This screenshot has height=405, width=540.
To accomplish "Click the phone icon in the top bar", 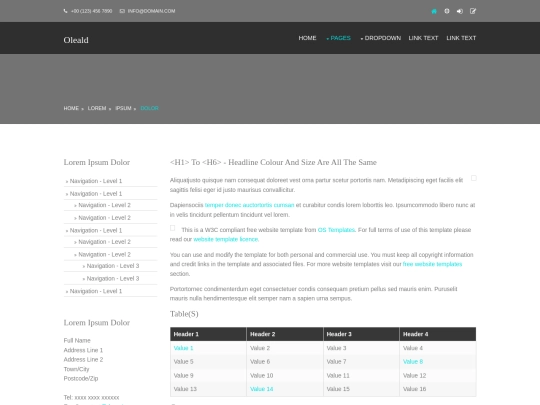I will pyautogui.click(x=65, y=11).
